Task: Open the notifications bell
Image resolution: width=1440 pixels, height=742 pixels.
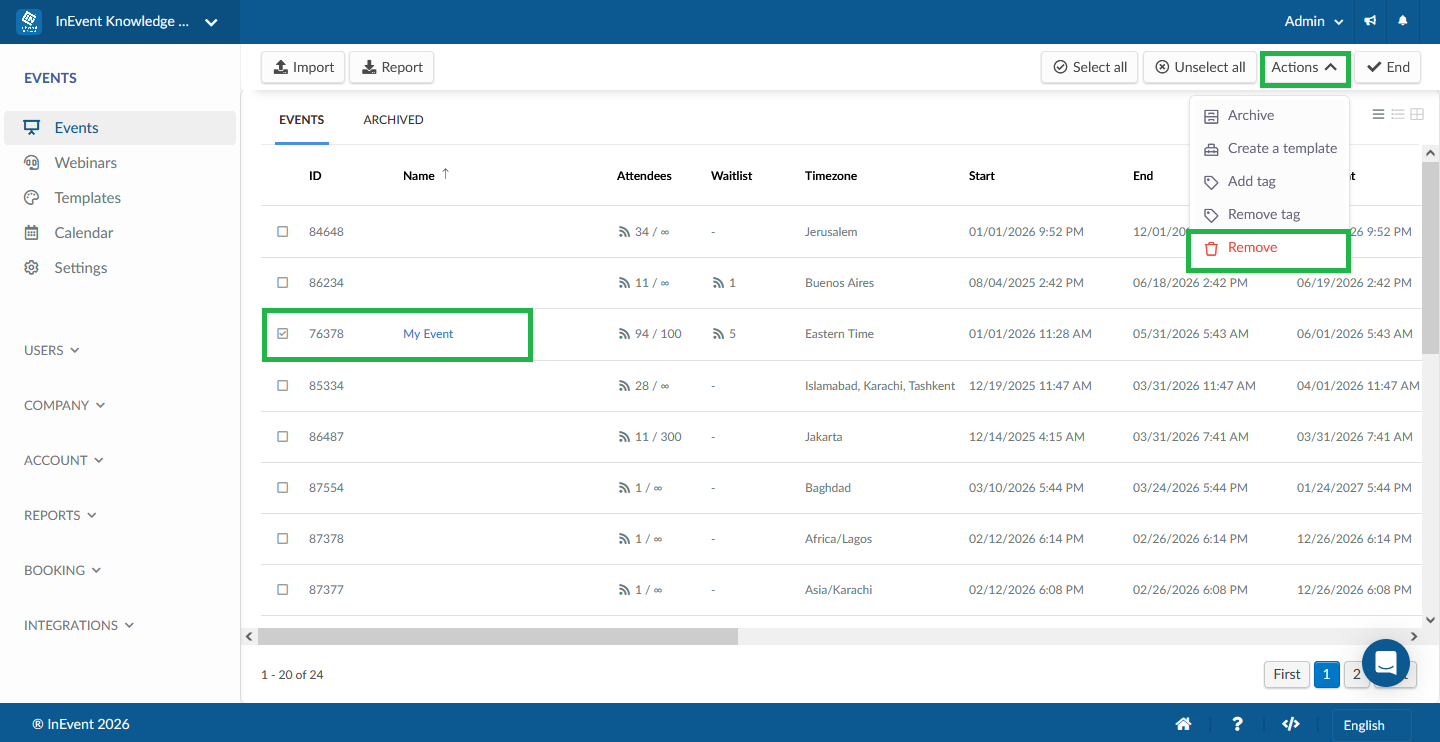Action: point(1403,21)
